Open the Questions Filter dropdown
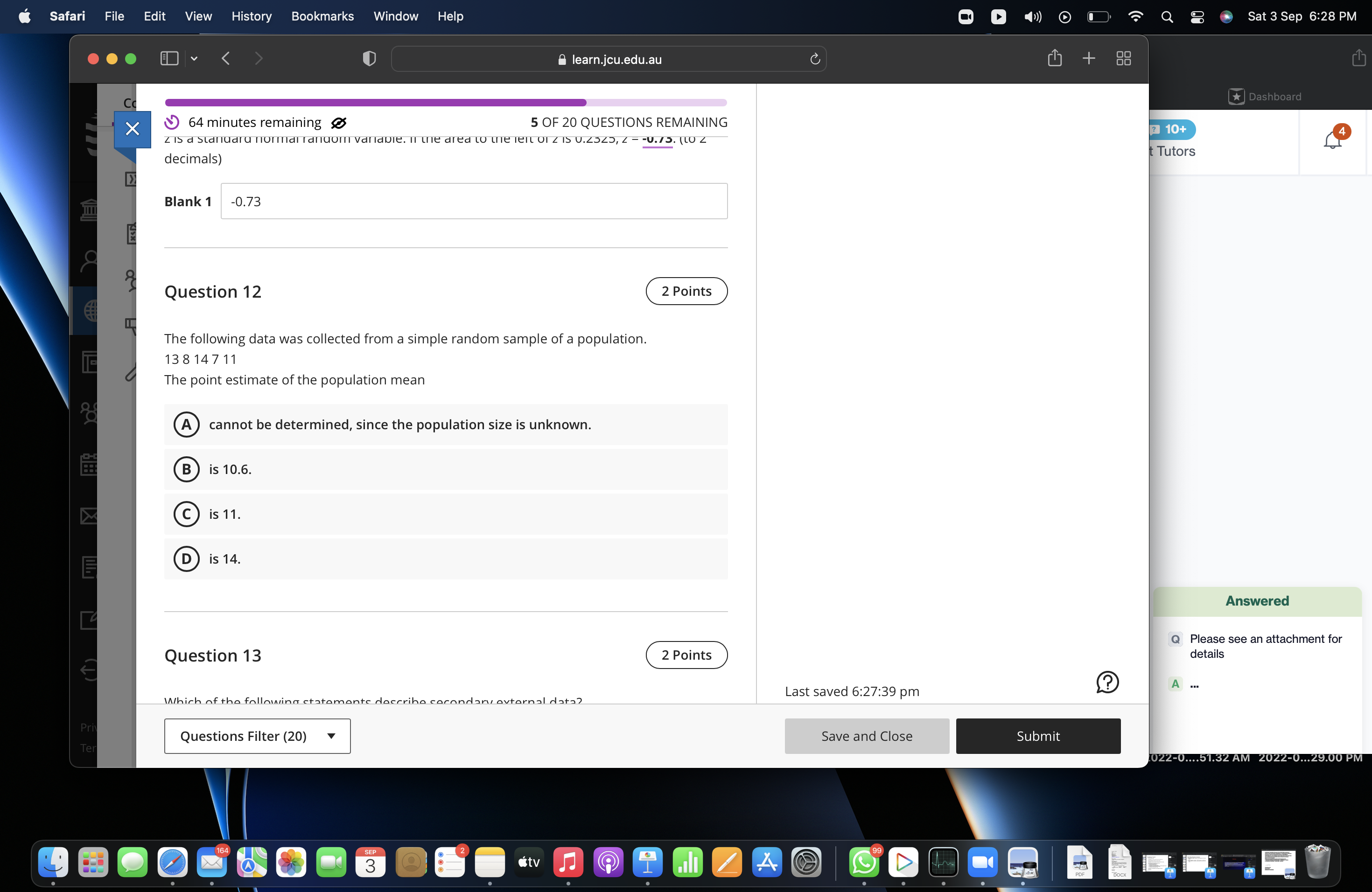This screenshot has height=892, width=1372. pos(257,736)
